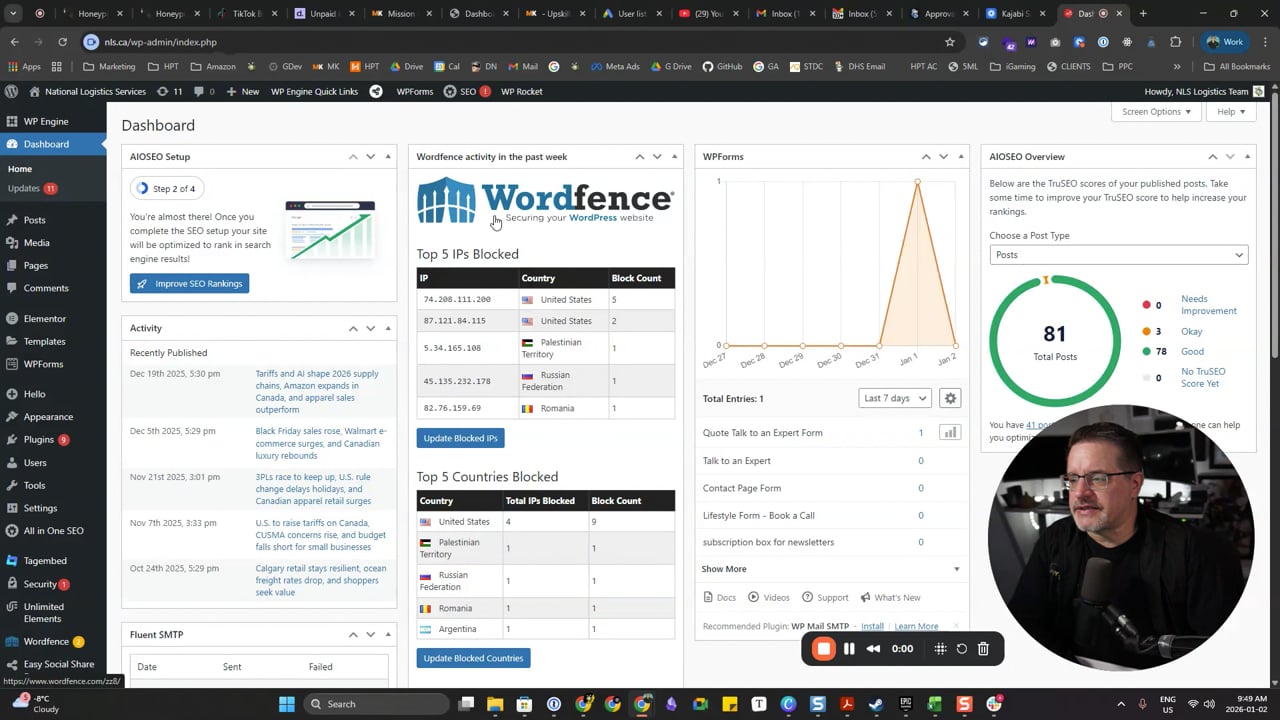
Task: Open Learn More link for WP Mail SMTP
Action: click(x=916, y=626)
